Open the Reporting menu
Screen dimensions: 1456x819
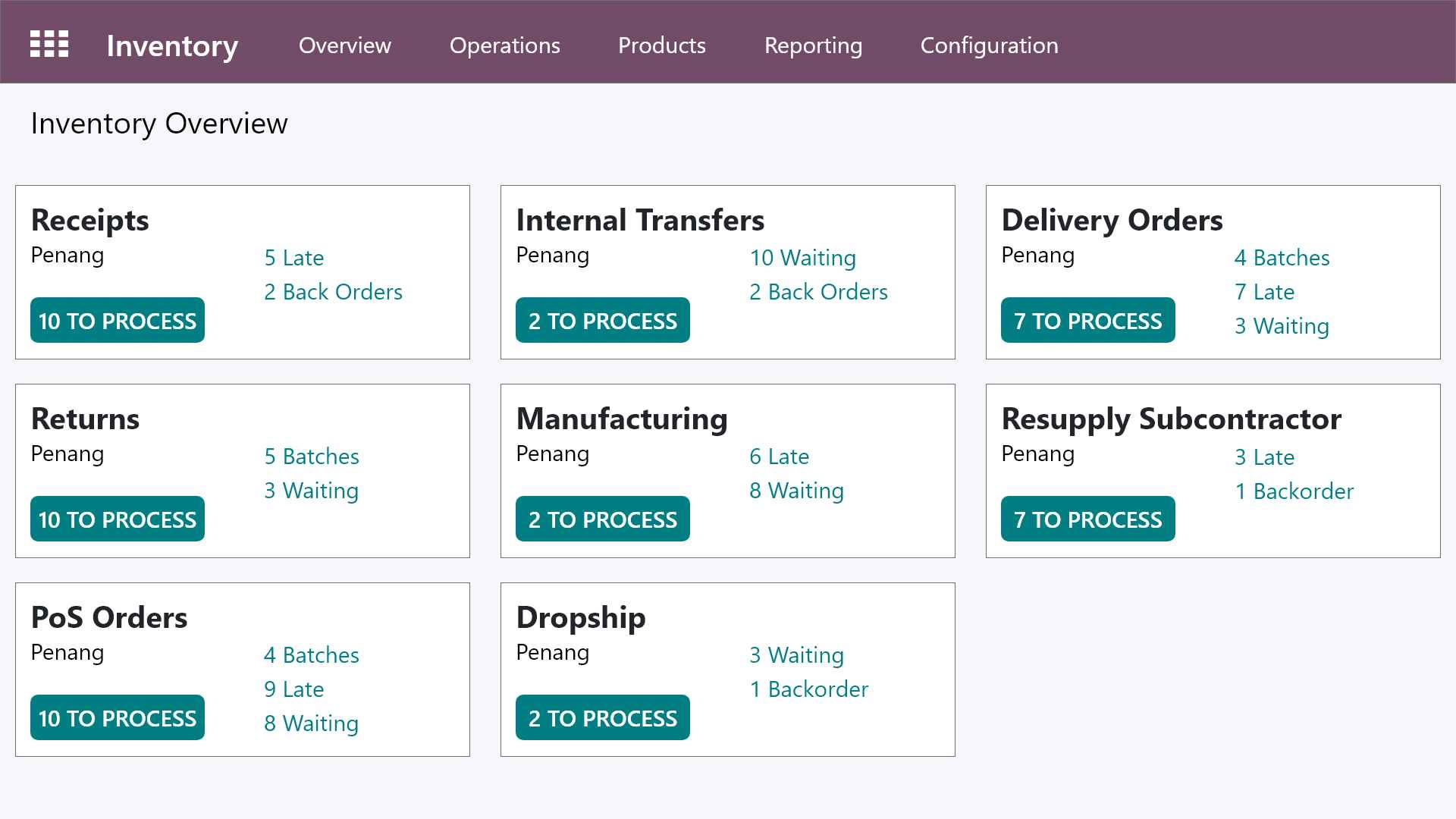(x=813, y=45)
